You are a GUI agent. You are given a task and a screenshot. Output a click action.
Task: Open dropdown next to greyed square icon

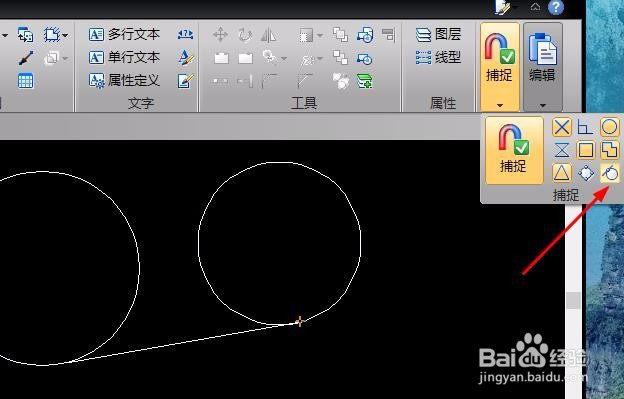click(x=65, y=58)
